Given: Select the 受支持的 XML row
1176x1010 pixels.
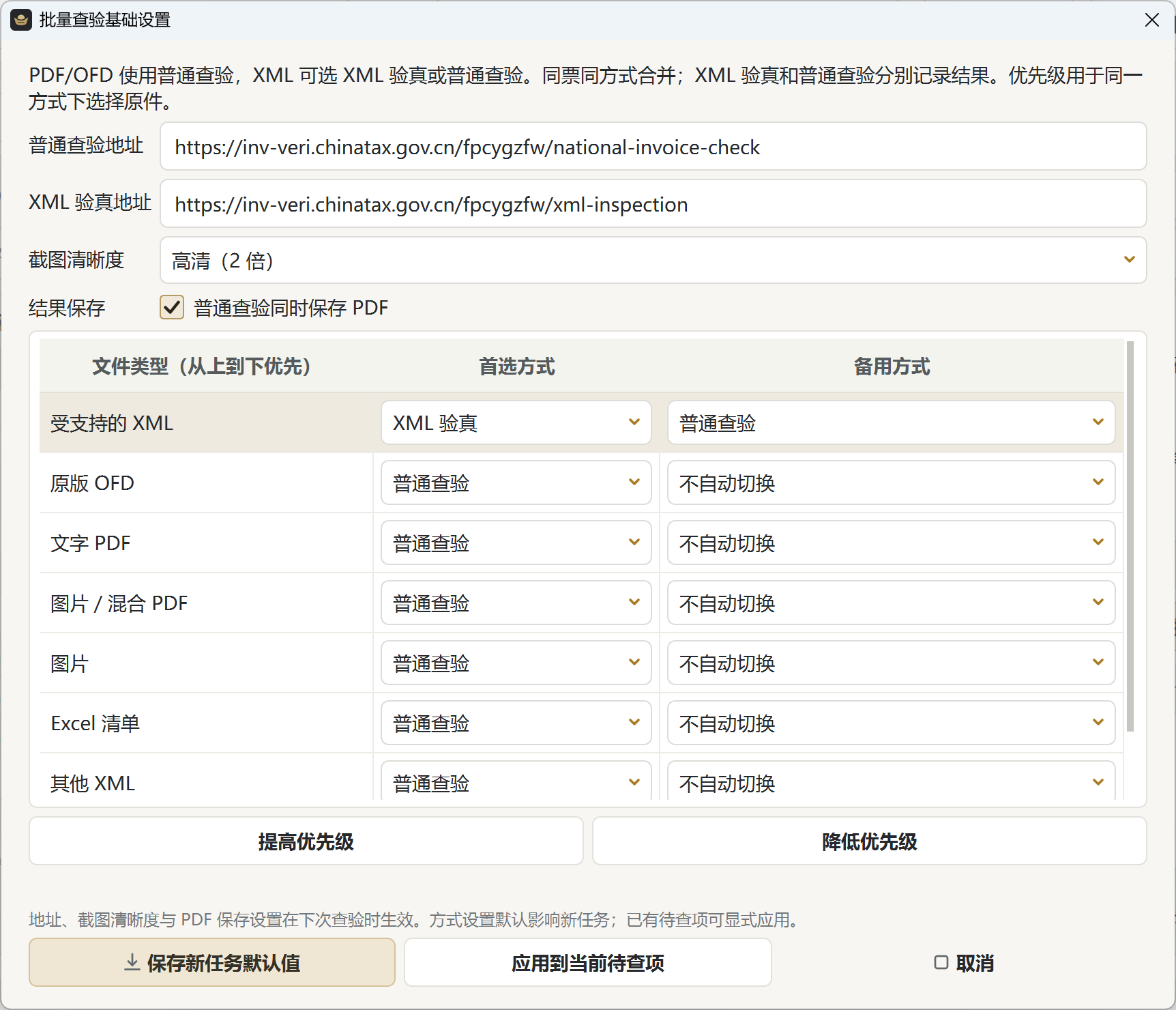Looking at the screenshot, I should (206, 423).
